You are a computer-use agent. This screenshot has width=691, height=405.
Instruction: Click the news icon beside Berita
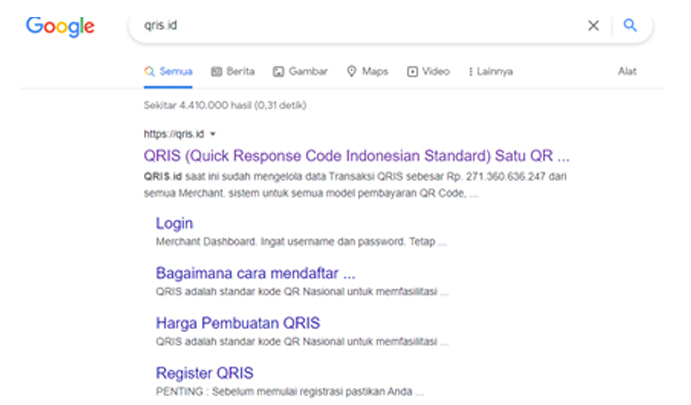(x=216, y=71)
